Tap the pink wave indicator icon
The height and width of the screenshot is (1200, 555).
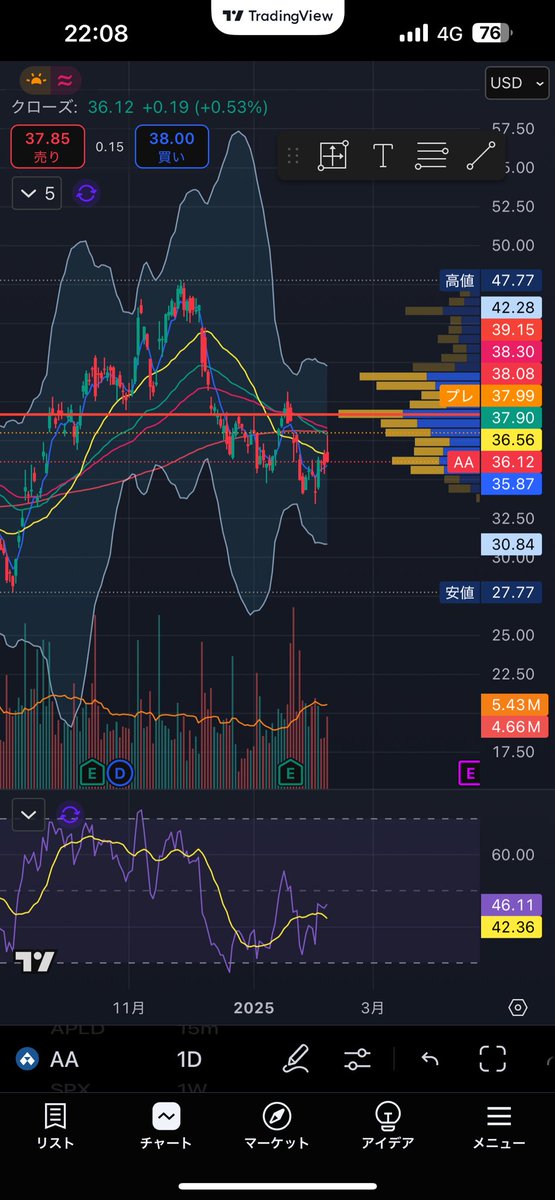pyautogui.click(x=65, y=81)
